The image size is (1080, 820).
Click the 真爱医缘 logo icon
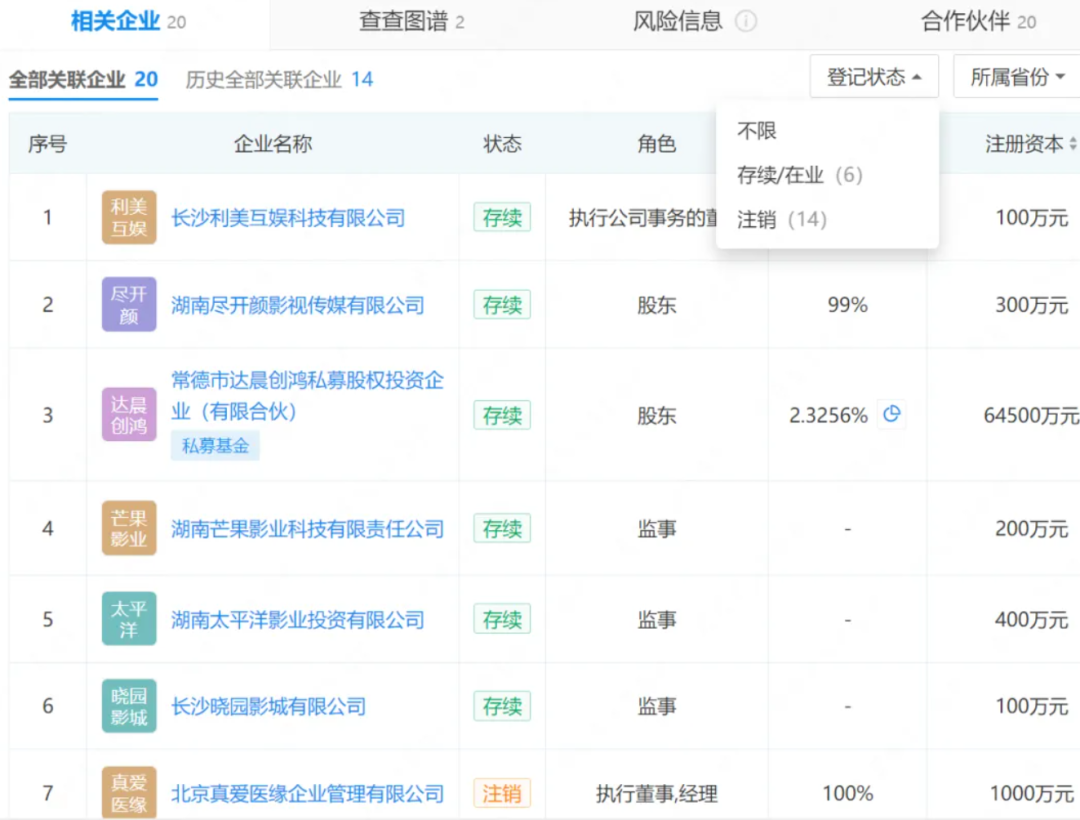tap(128, 792)
